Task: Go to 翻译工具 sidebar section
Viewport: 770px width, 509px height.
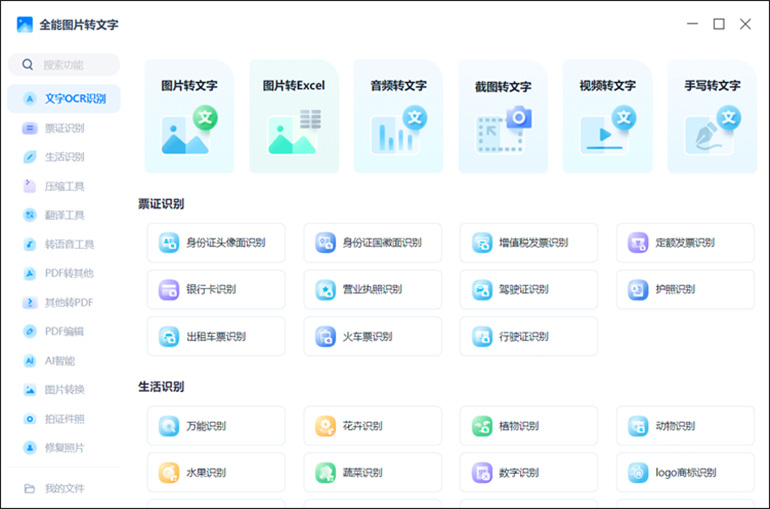Action: [x=64, y=215]
